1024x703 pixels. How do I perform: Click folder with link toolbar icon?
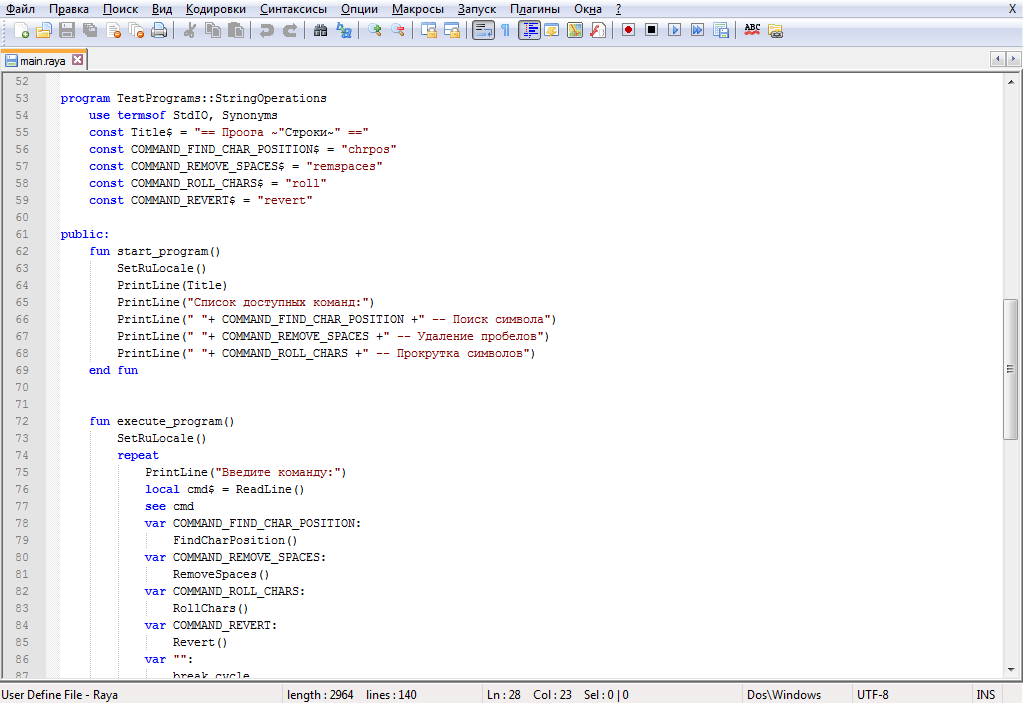[x=775, y=30]
